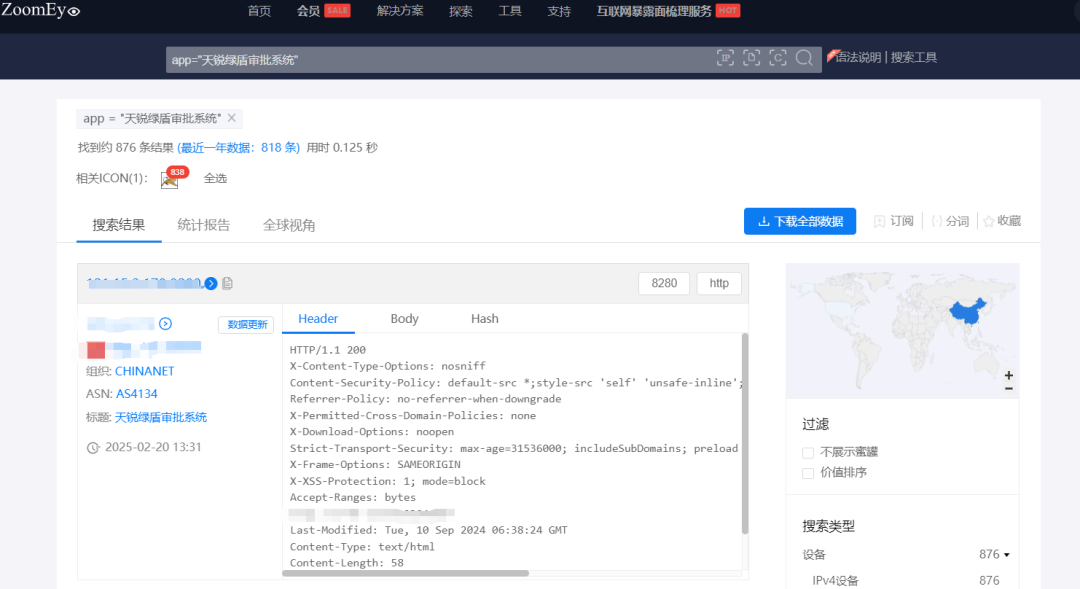Click the subscribe (订阅) icon button

click(x=893, y=221)
